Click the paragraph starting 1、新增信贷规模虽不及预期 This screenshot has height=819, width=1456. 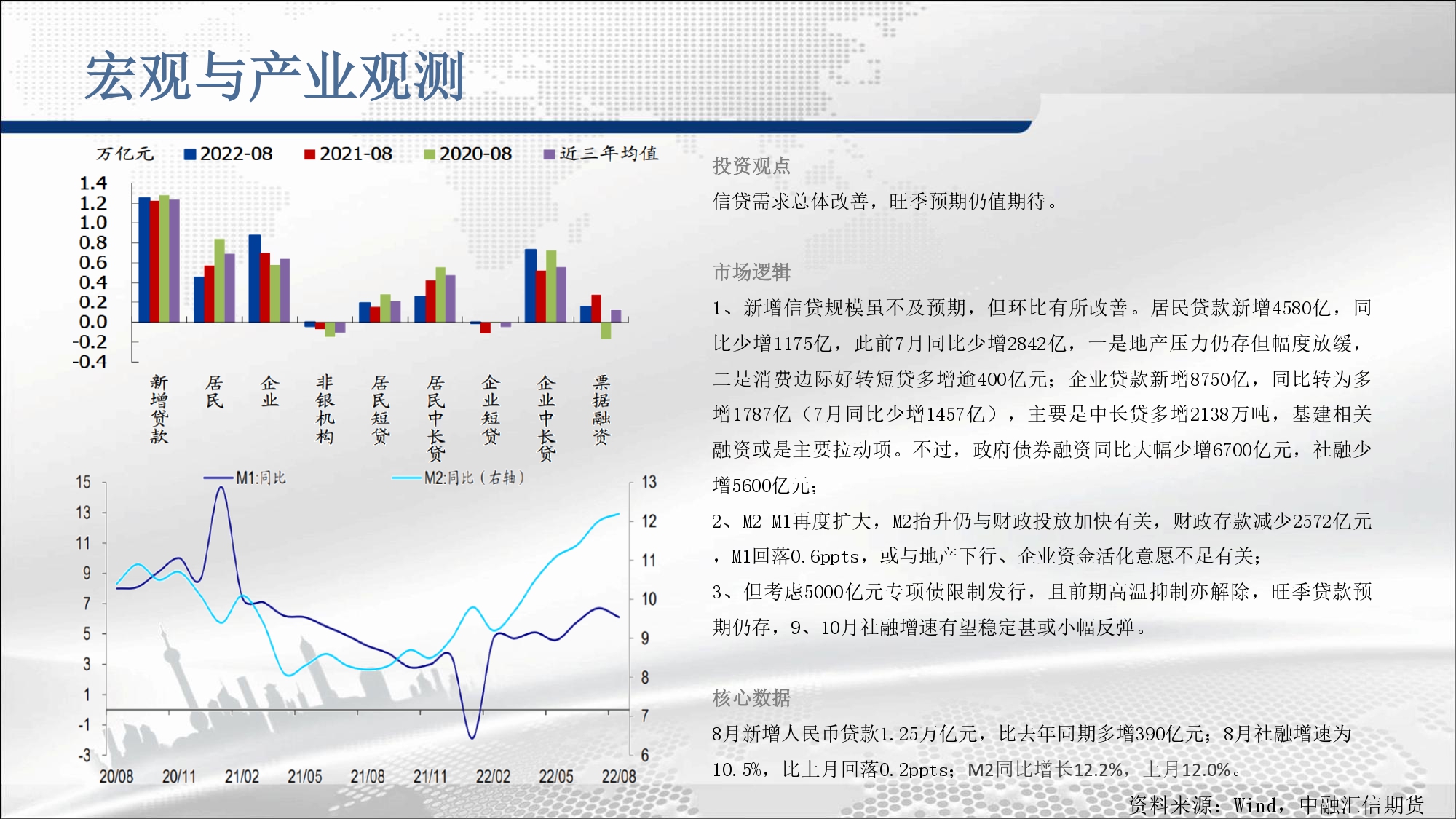(x=1042, y=397)
